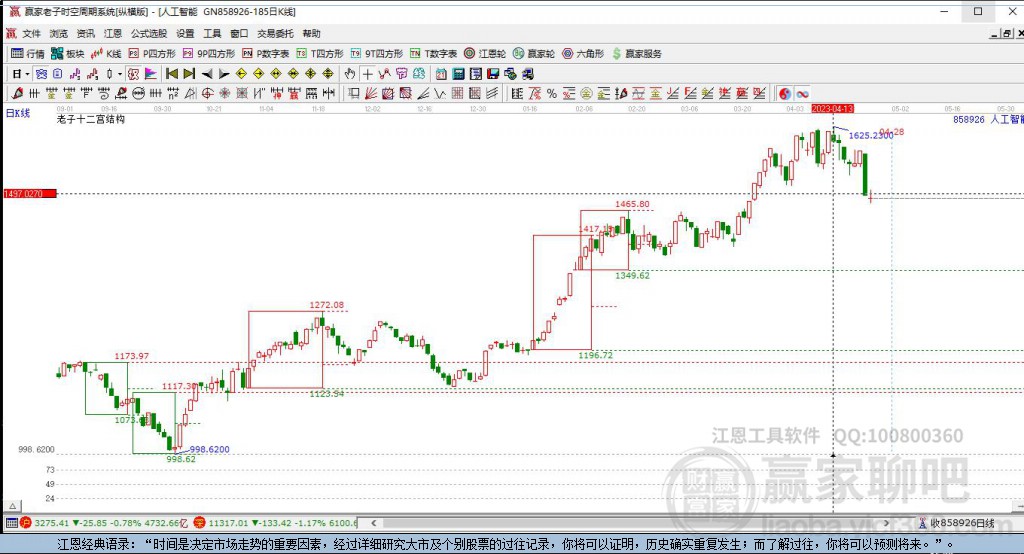Open the 公式选股 menu

click(x=149, y=33)
